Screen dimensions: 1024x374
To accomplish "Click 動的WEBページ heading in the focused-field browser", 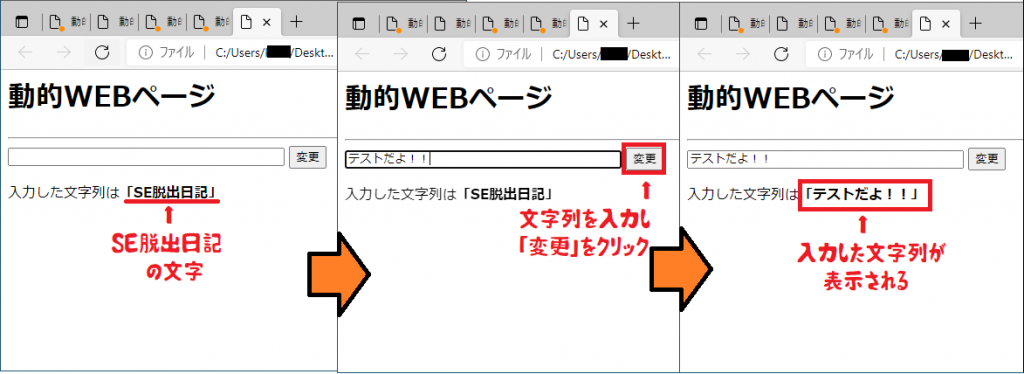I will click(x=449, y=99).
